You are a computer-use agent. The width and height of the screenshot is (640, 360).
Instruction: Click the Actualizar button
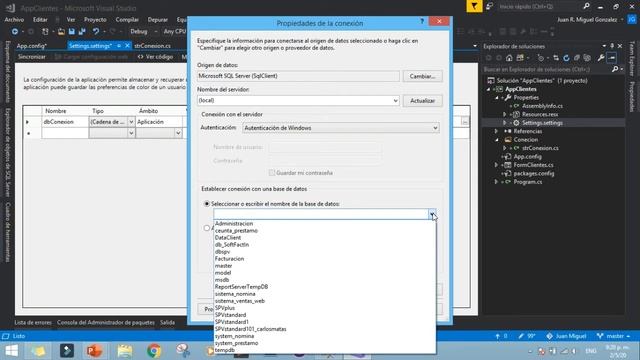point(422,100)
